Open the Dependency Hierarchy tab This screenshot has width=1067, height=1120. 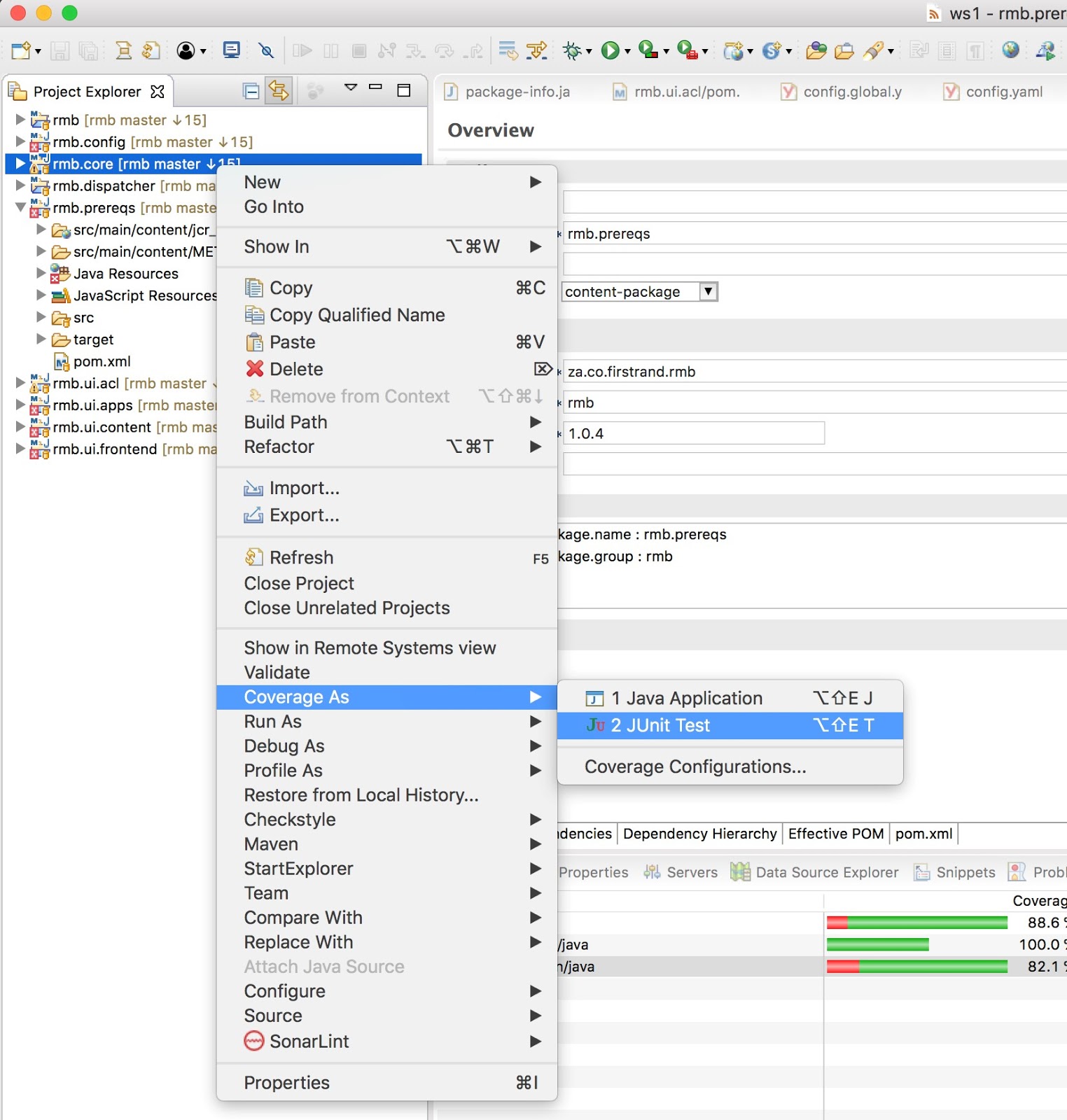[700, 834]
